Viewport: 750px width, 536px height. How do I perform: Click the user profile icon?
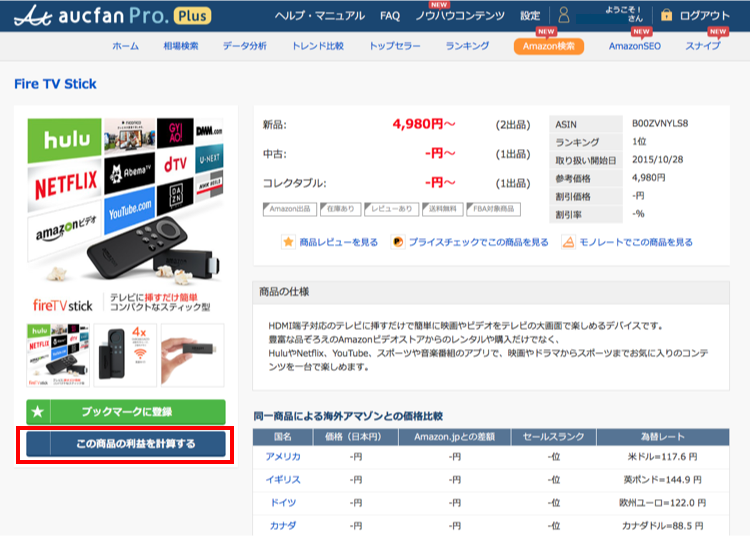[x=564, y=16]
